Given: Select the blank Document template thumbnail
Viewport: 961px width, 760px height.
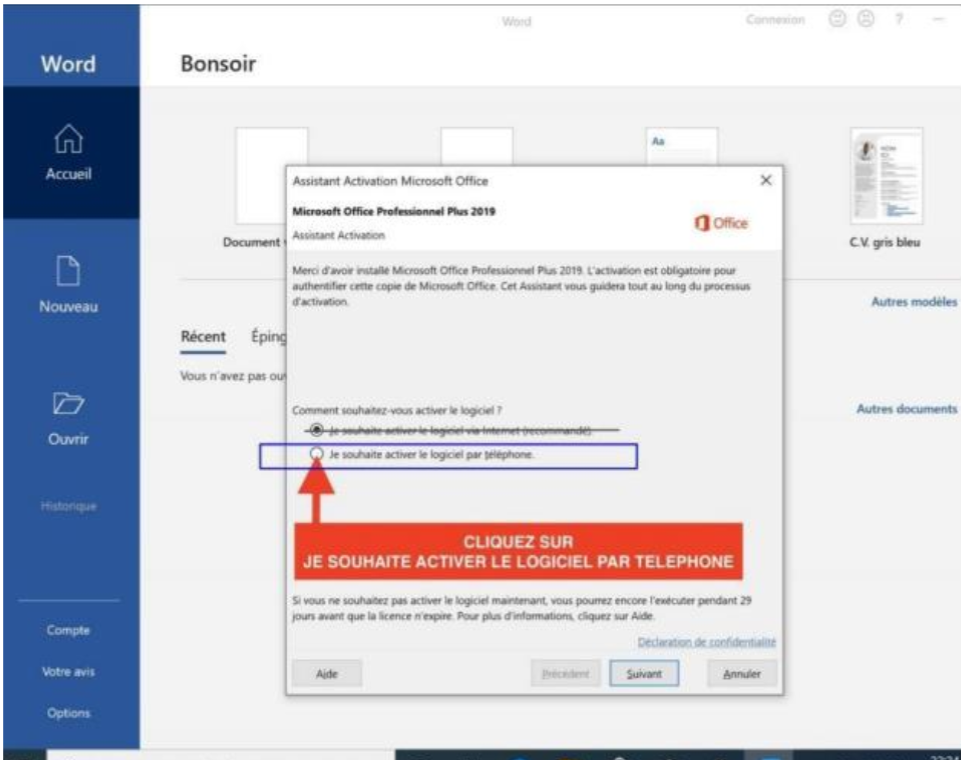Looking at the screenshot, I should [x=261, y=177].
